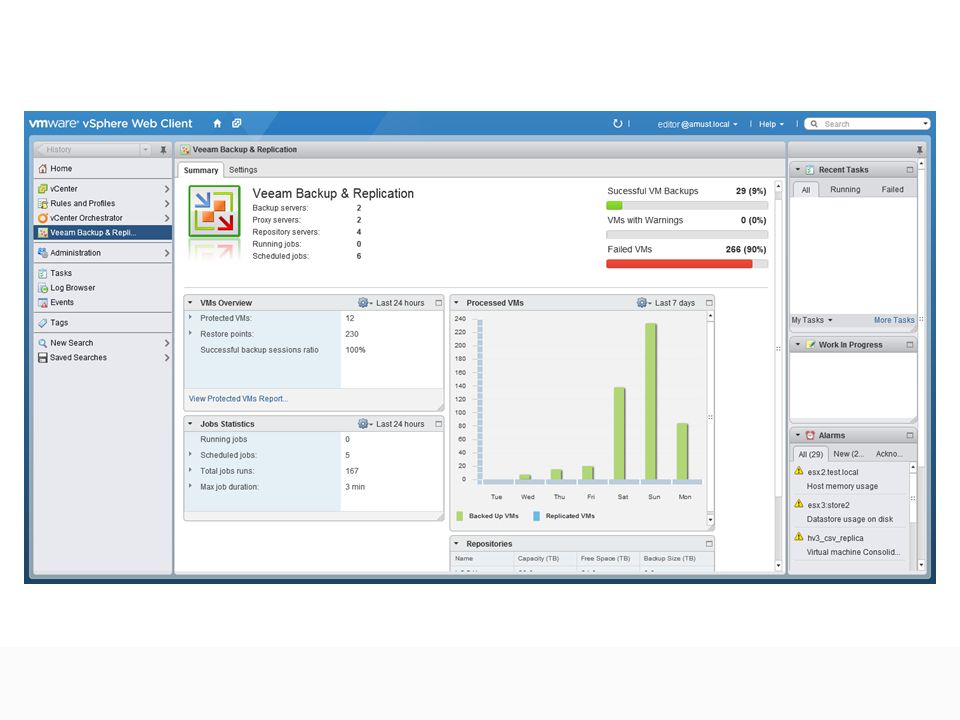
Task: Open Administration section
Action: point(102,253)
